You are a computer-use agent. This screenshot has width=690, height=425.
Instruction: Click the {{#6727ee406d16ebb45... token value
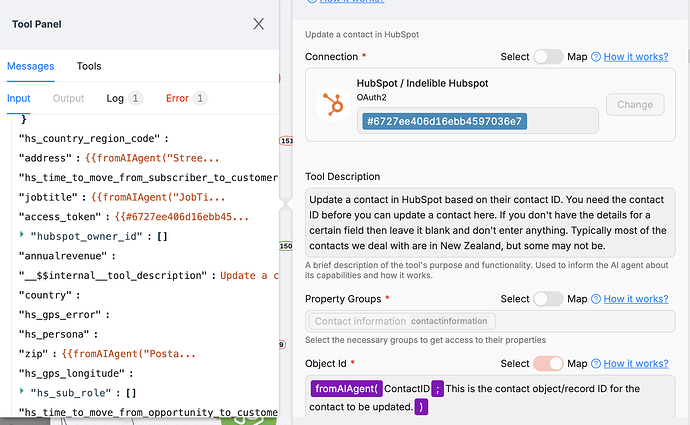[x=181, y=216]
